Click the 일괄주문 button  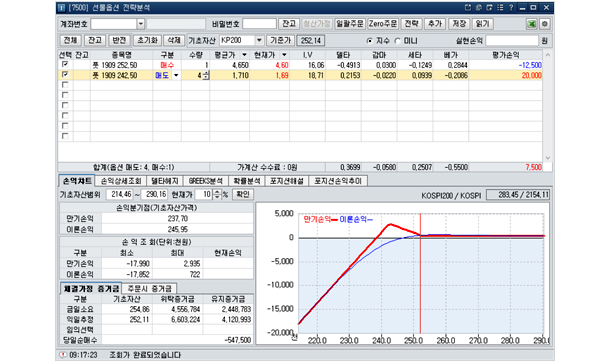point(349,24)
